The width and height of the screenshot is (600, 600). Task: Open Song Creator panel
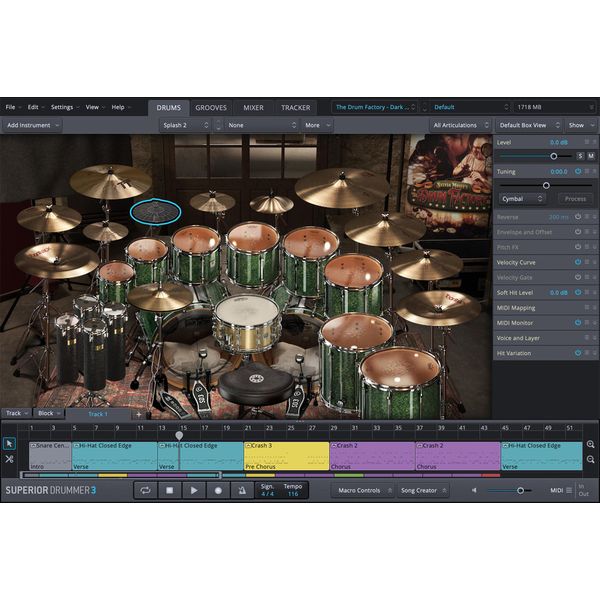click(423, 490)
